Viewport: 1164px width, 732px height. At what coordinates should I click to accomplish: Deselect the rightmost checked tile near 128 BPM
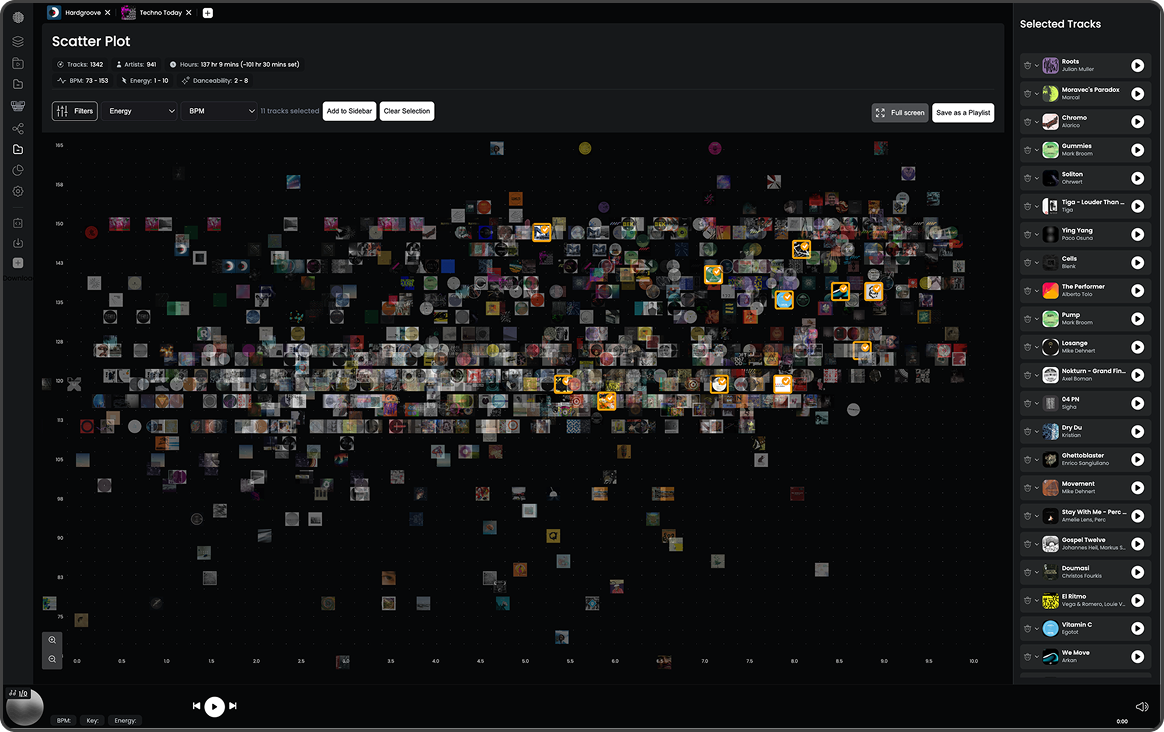tap(862, 350)
